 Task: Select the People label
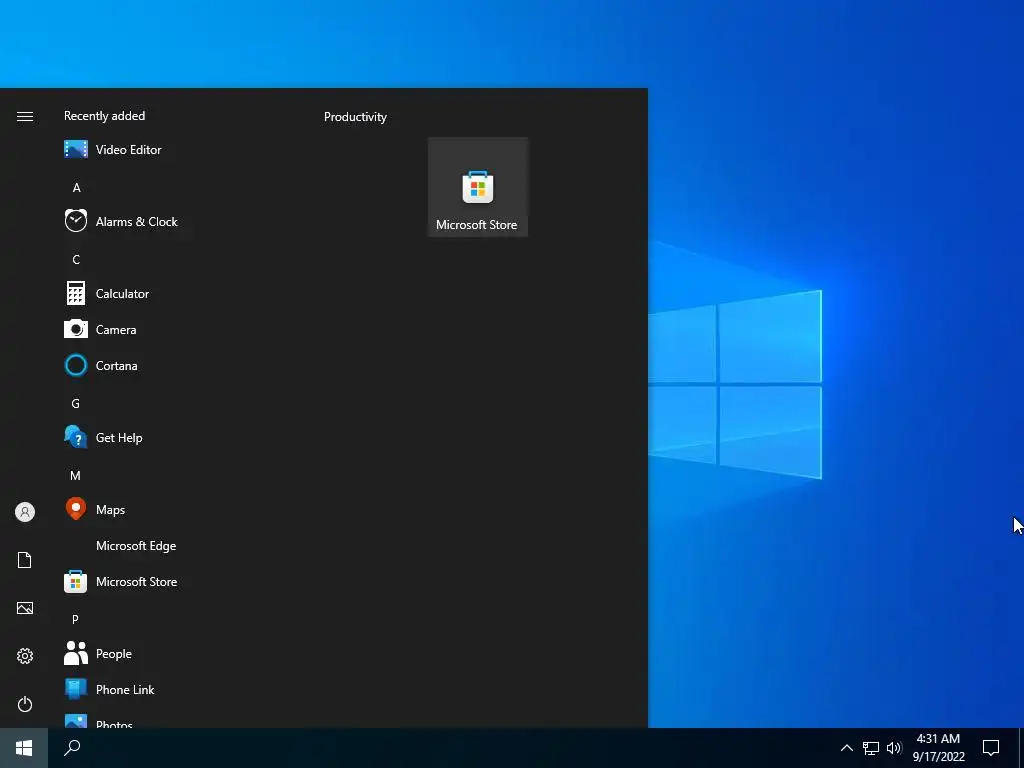click(114, 654)
